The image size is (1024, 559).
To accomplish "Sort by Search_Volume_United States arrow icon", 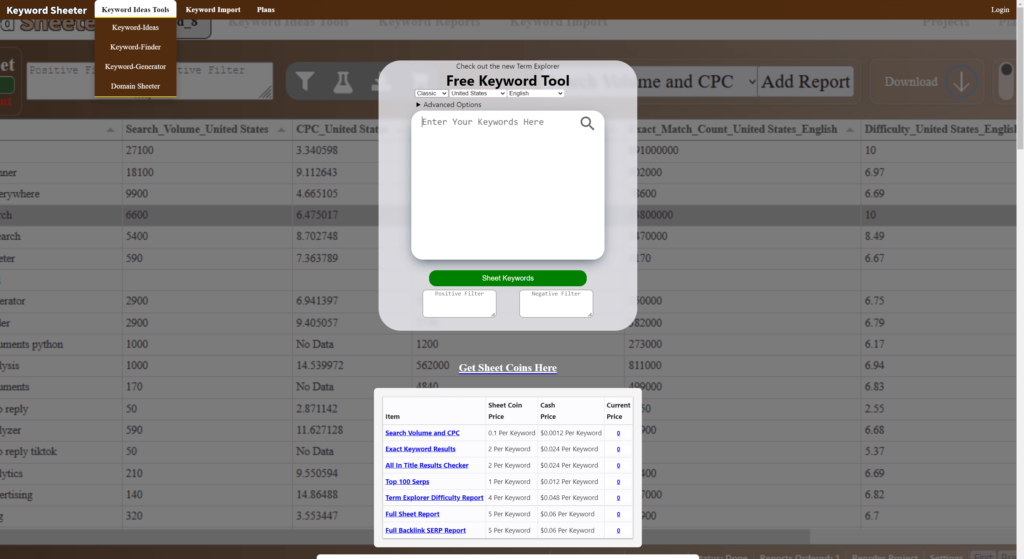I will click(281, 130).
